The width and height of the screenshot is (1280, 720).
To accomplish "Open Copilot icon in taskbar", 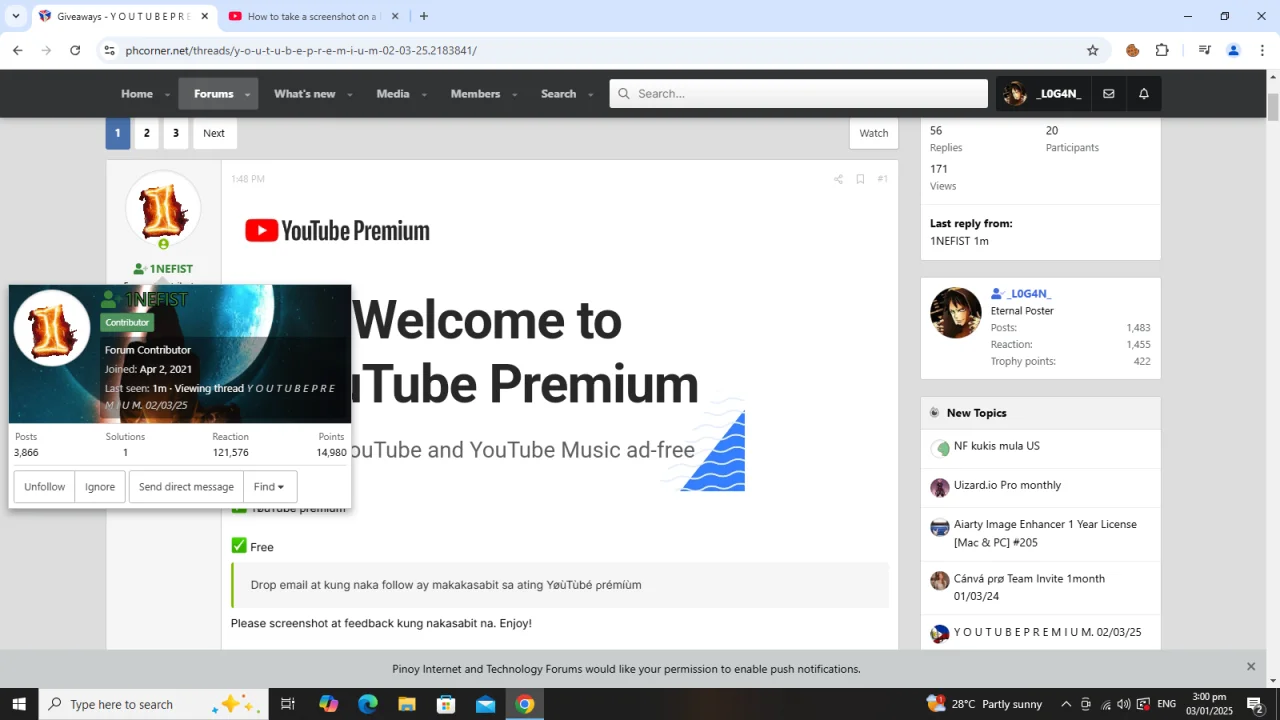I will pyautogui.click(x=328, y=704).
